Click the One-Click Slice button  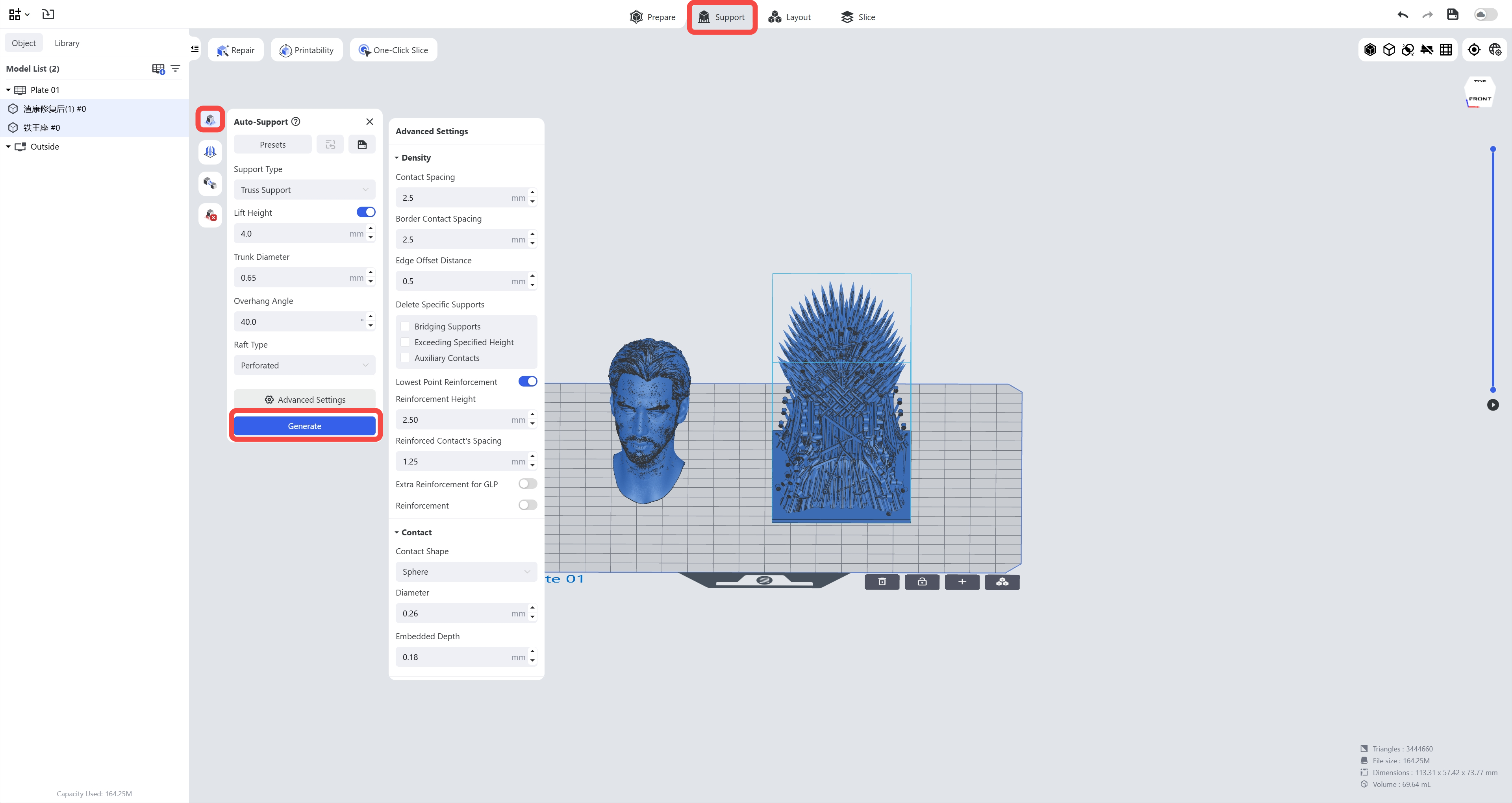pos(393,50)
